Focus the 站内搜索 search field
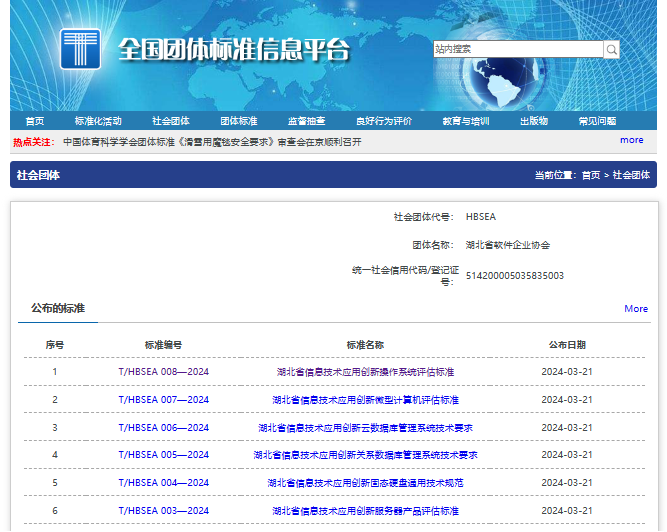This screenshot has width=667, height=532. tap(518, 49)
